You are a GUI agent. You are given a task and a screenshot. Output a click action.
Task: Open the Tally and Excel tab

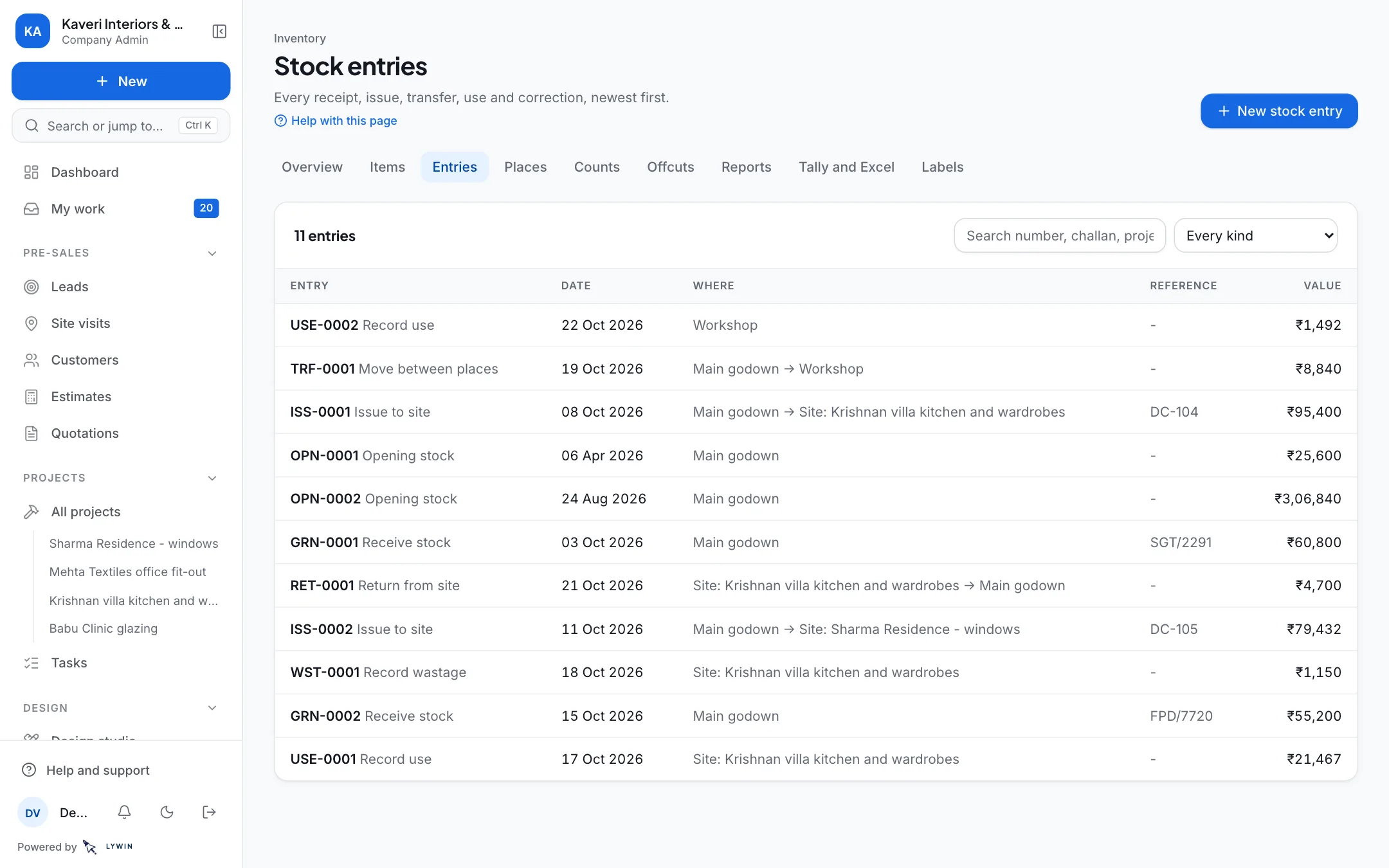coord(846,167)
